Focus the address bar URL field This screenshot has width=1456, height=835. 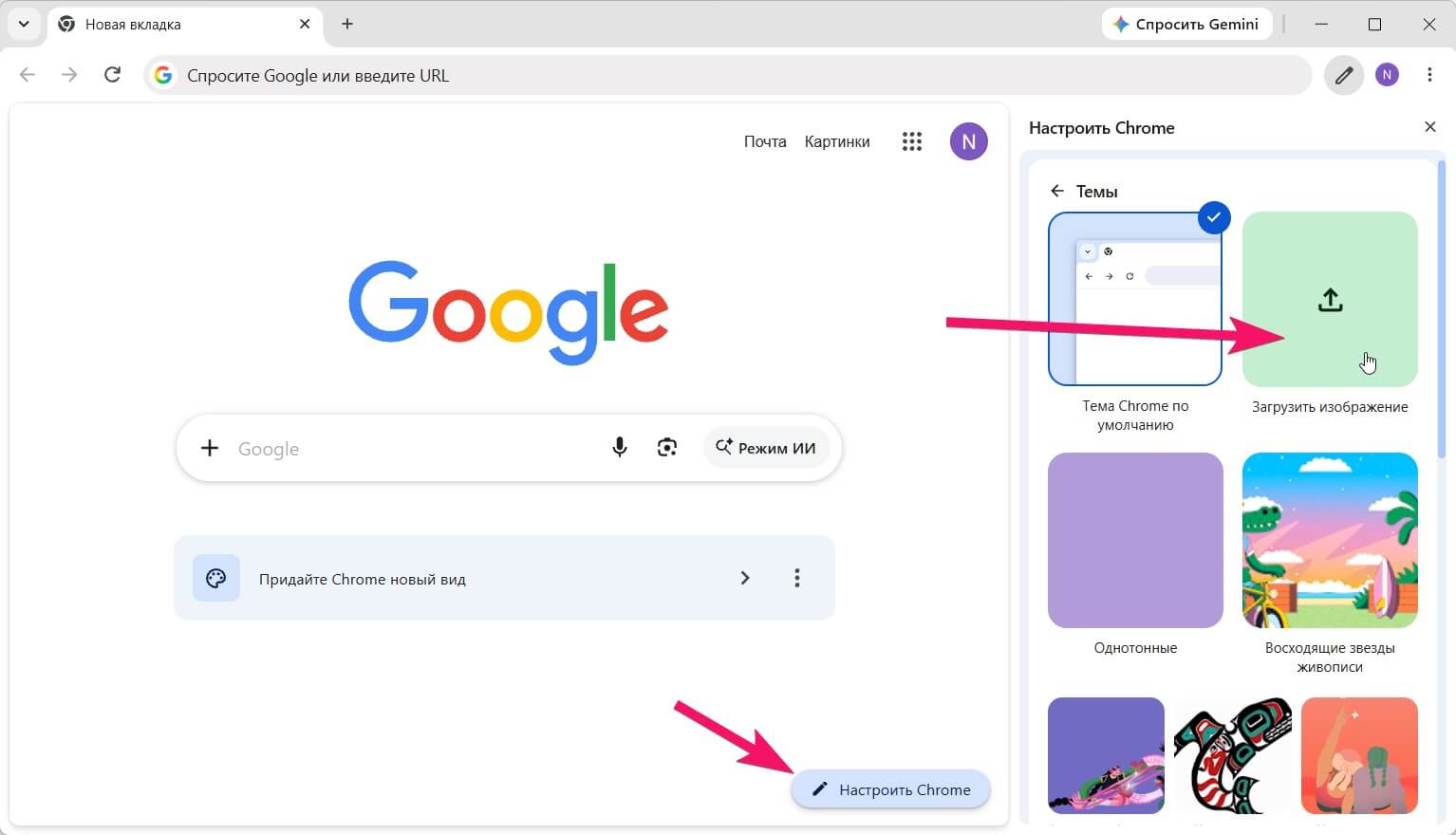(x=728, y=75)
